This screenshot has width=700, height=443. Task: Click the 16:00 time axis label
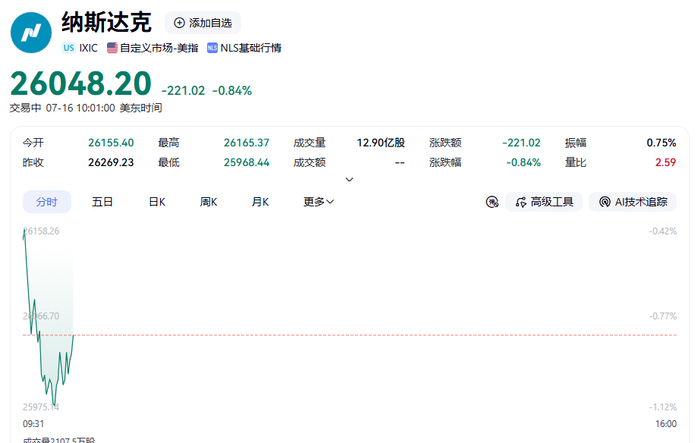pyautogui.click(x=666, y=424)
